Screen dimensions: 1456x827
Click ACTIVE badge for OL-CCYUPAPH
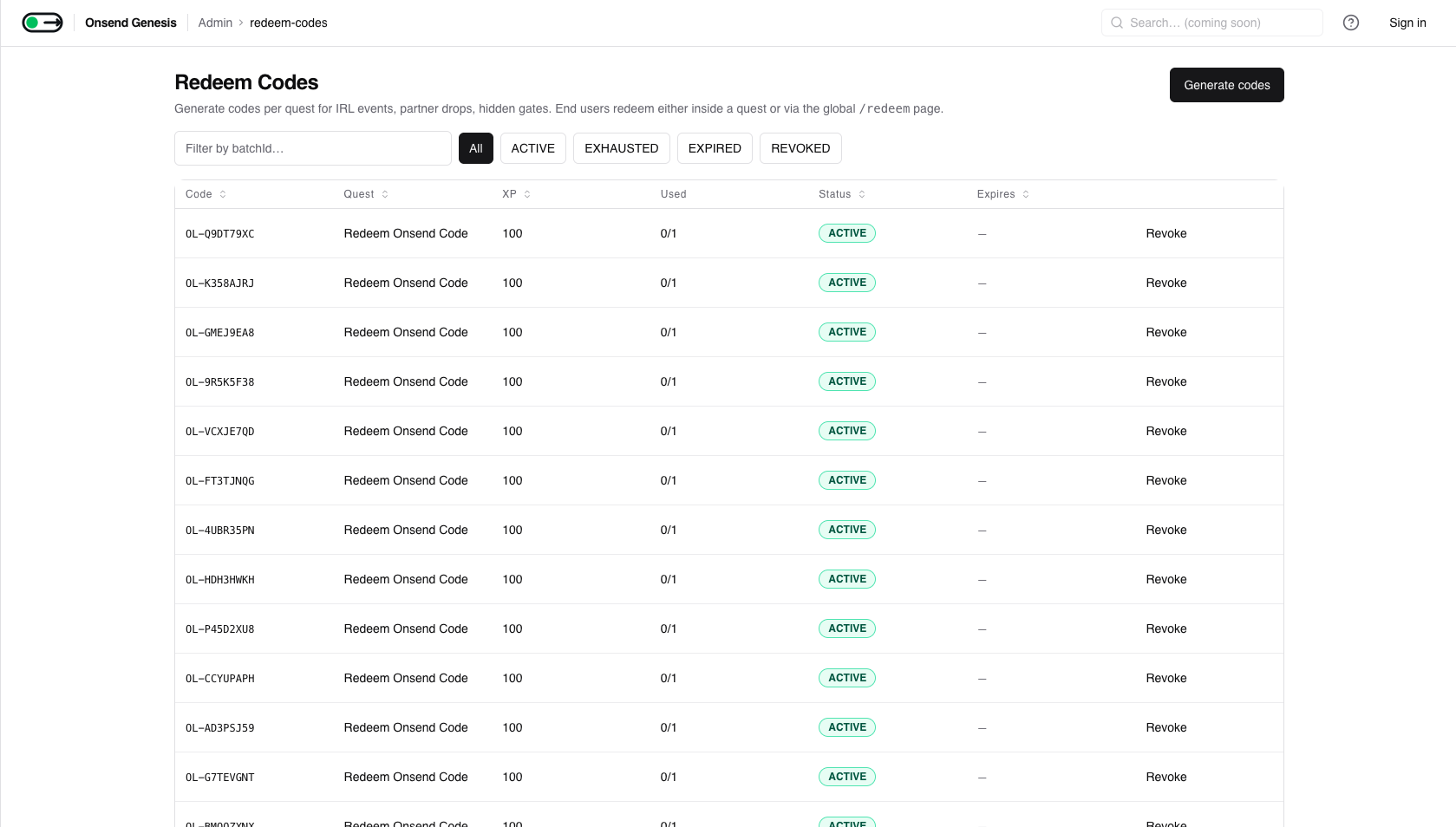coord(847,678)
